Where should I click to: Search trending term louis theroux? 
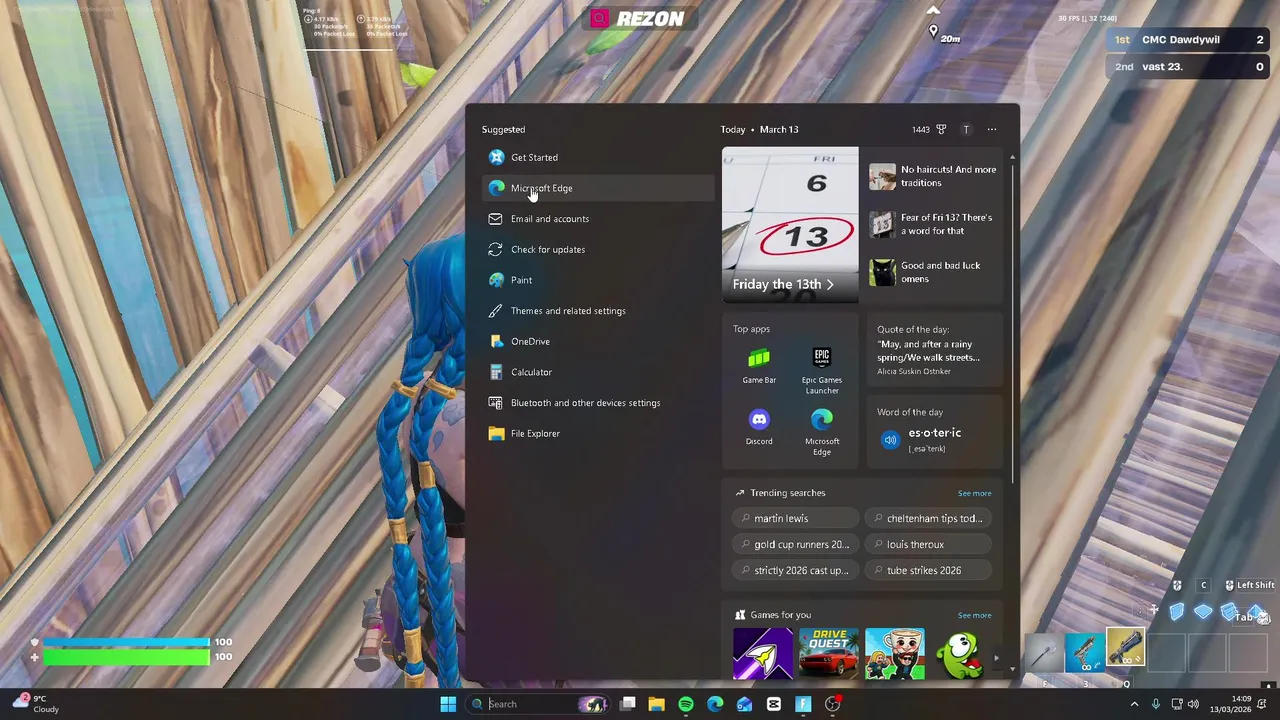pos(928,544)
